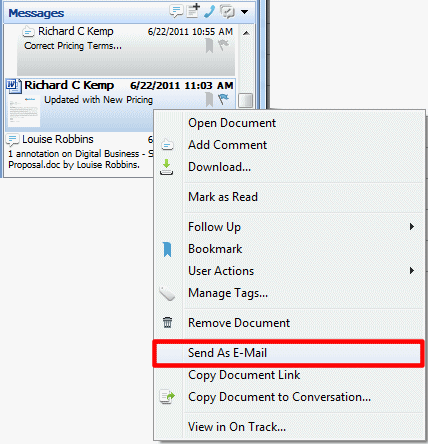Select Copy Document to Conversation... entry
This screenshot has width=428, height=444.
288,397
